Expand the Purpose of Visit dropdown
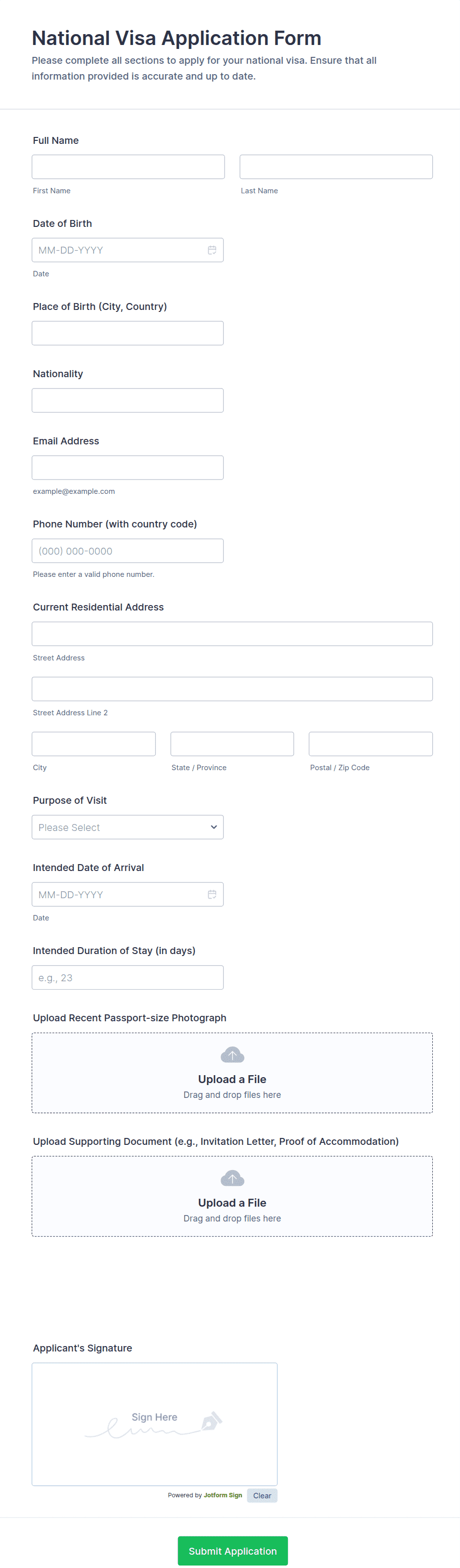Viewport: 460px width, 1568px height. click(x=127, y=827)
